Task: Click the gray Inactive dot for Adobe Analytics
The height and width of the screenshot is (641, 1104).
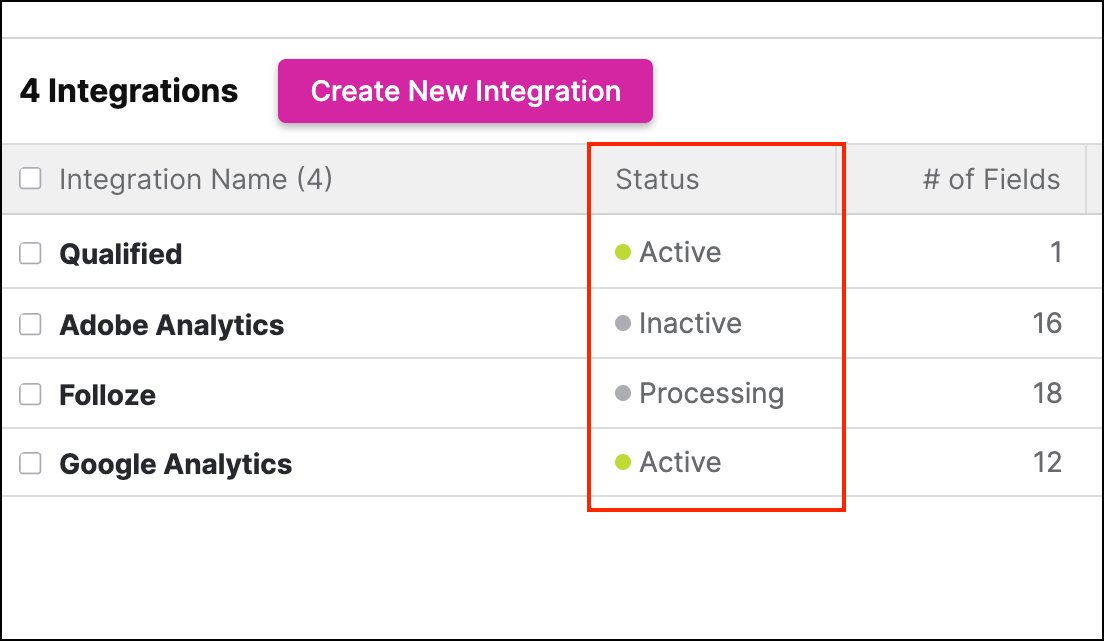Action: click(x=622, y=324)
